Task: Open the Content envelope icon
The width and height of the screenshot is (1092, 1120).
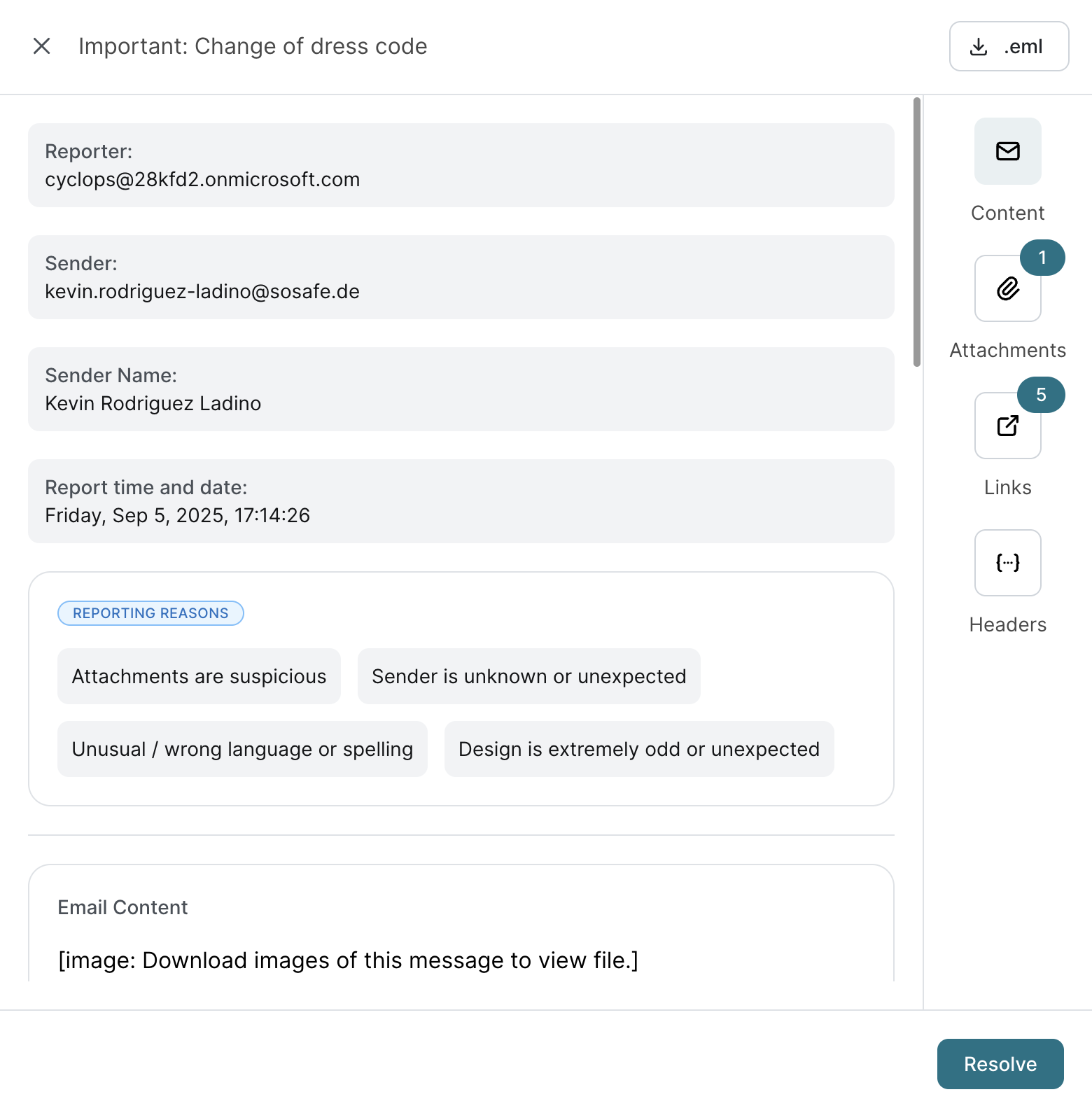Action: coord(1007,151)
